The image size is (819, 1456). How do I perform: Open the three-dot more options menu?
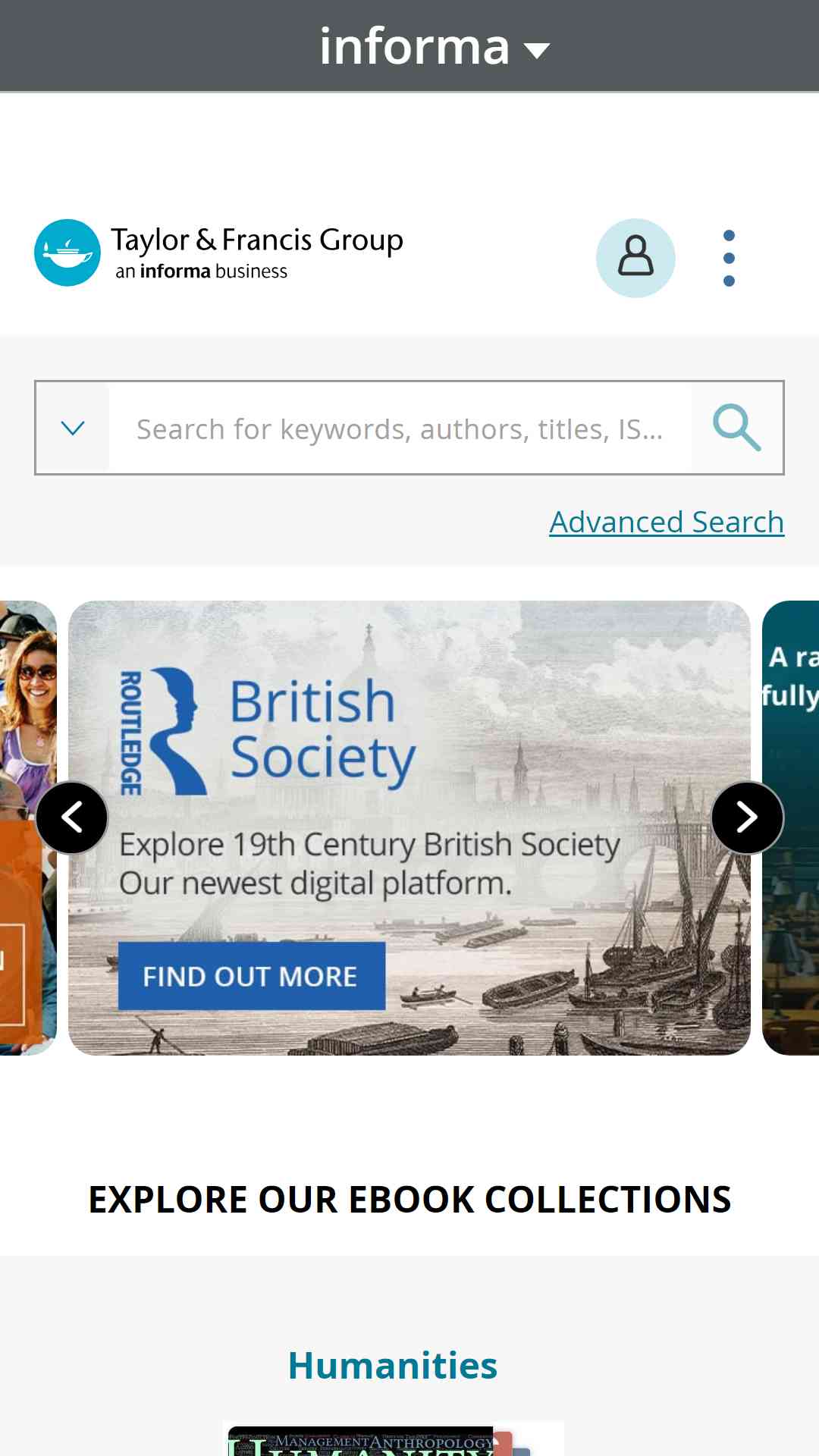tap(729, 258)
